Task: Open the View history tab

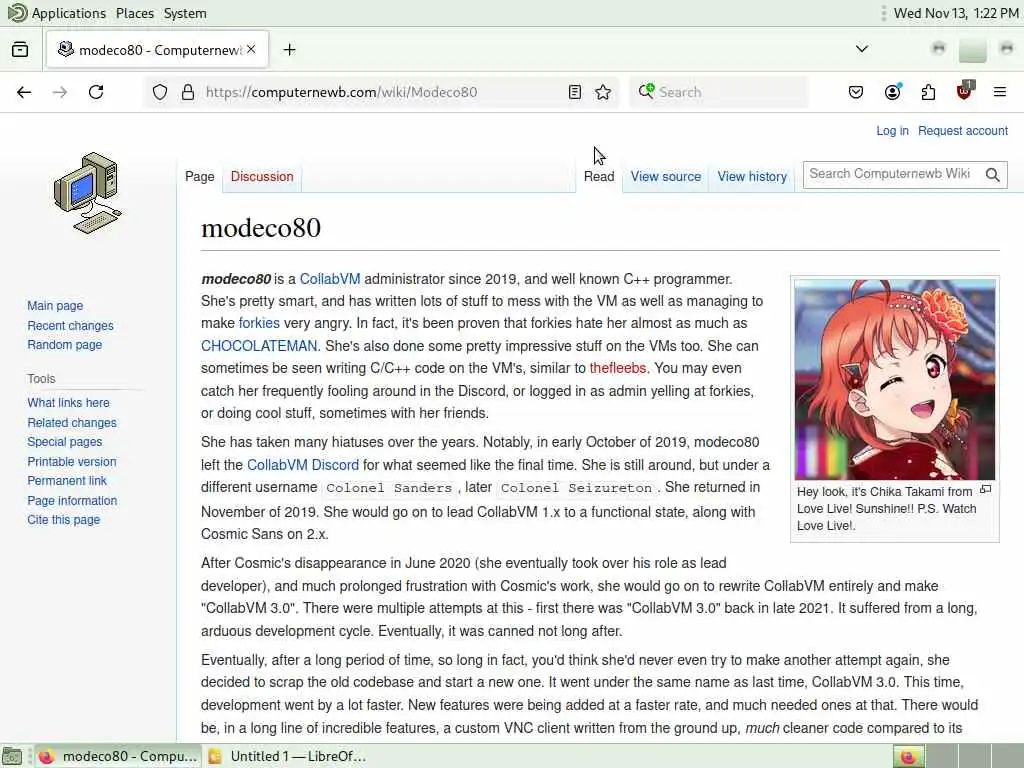Action: [752, 176]
